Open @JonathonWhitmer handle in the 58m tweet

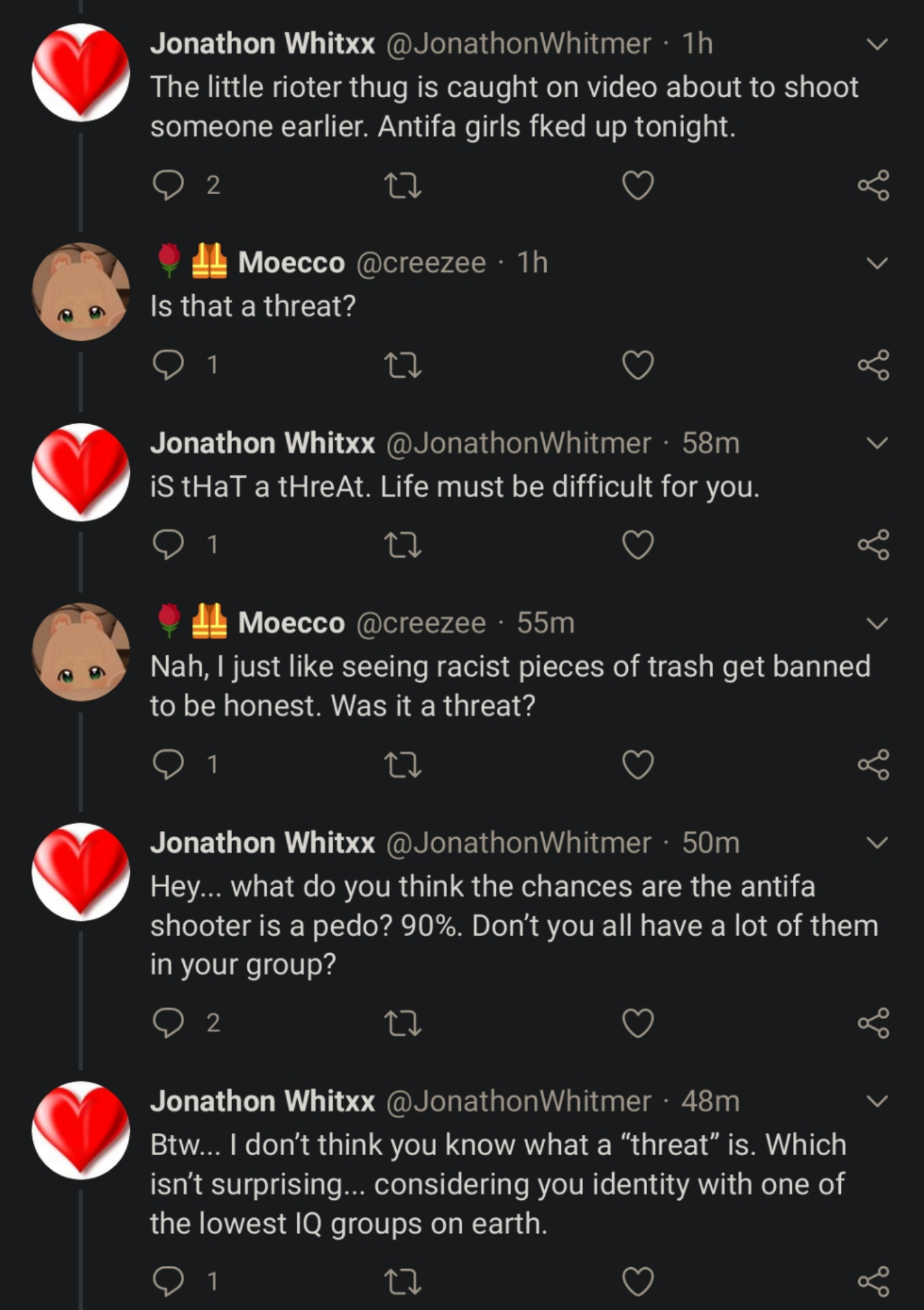(x=519, y=443)
